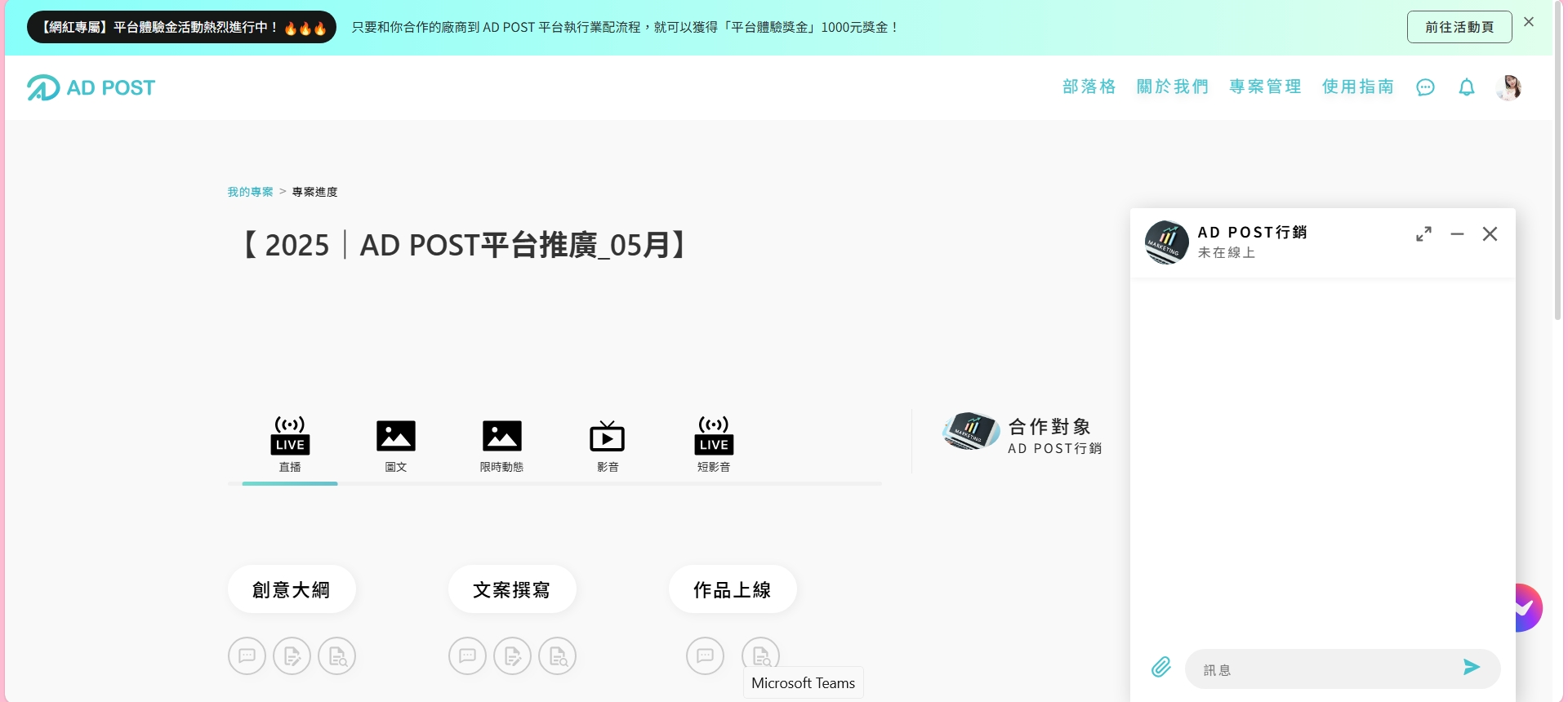Select the 短影音 tab
Viewport: 1568px width, 702px height.
(x=714, y=445)
